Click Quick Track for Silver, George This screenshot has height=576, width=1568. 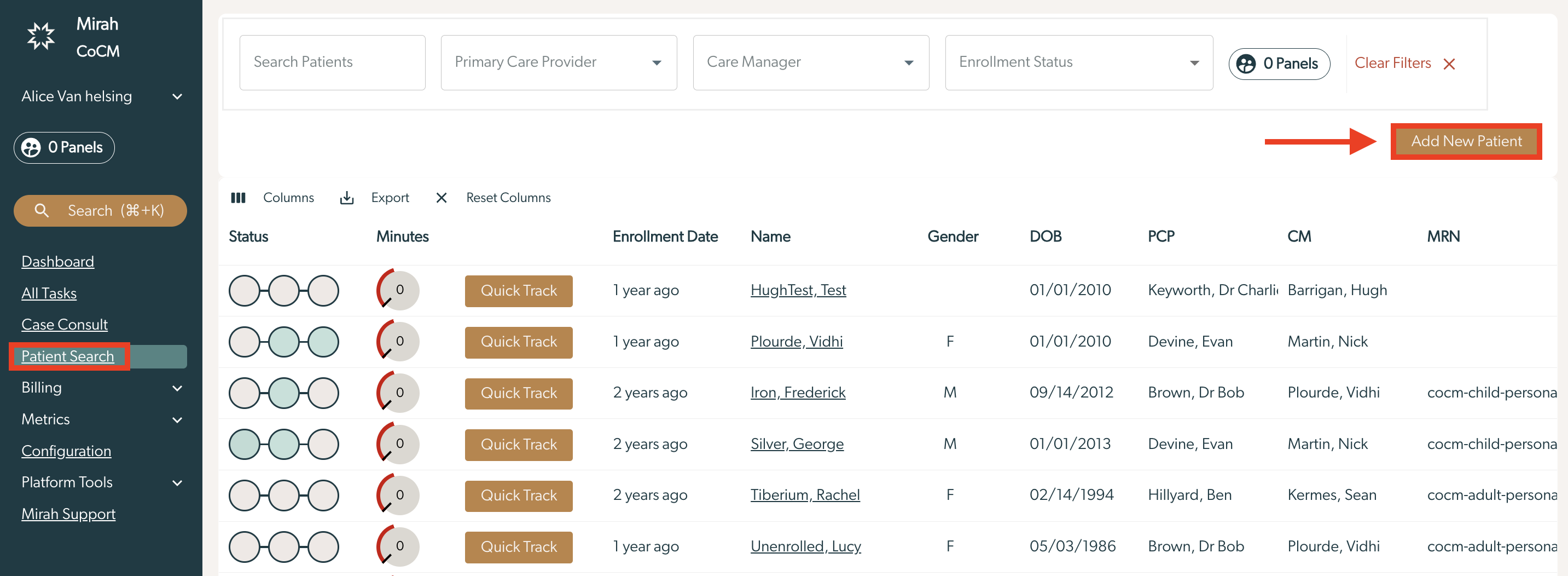coord(519,445)
